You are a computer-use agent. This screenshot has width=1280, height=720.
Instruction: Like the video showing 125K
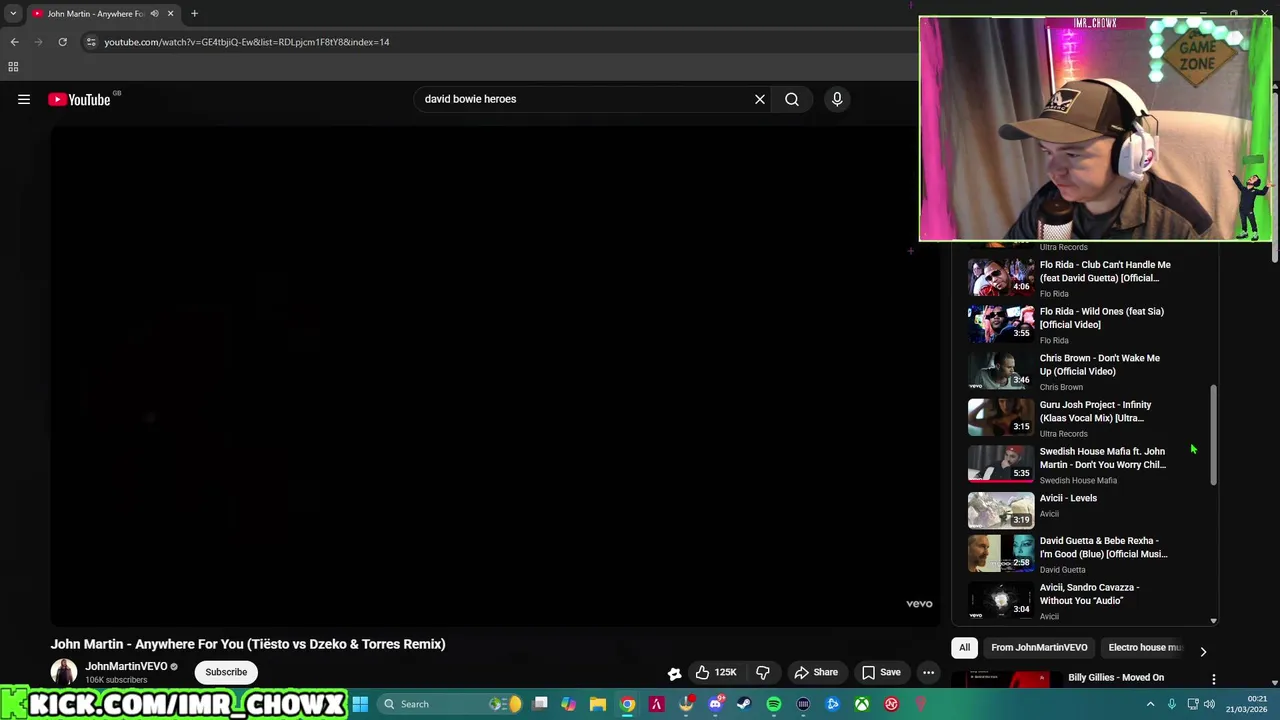tap(716, 672)
